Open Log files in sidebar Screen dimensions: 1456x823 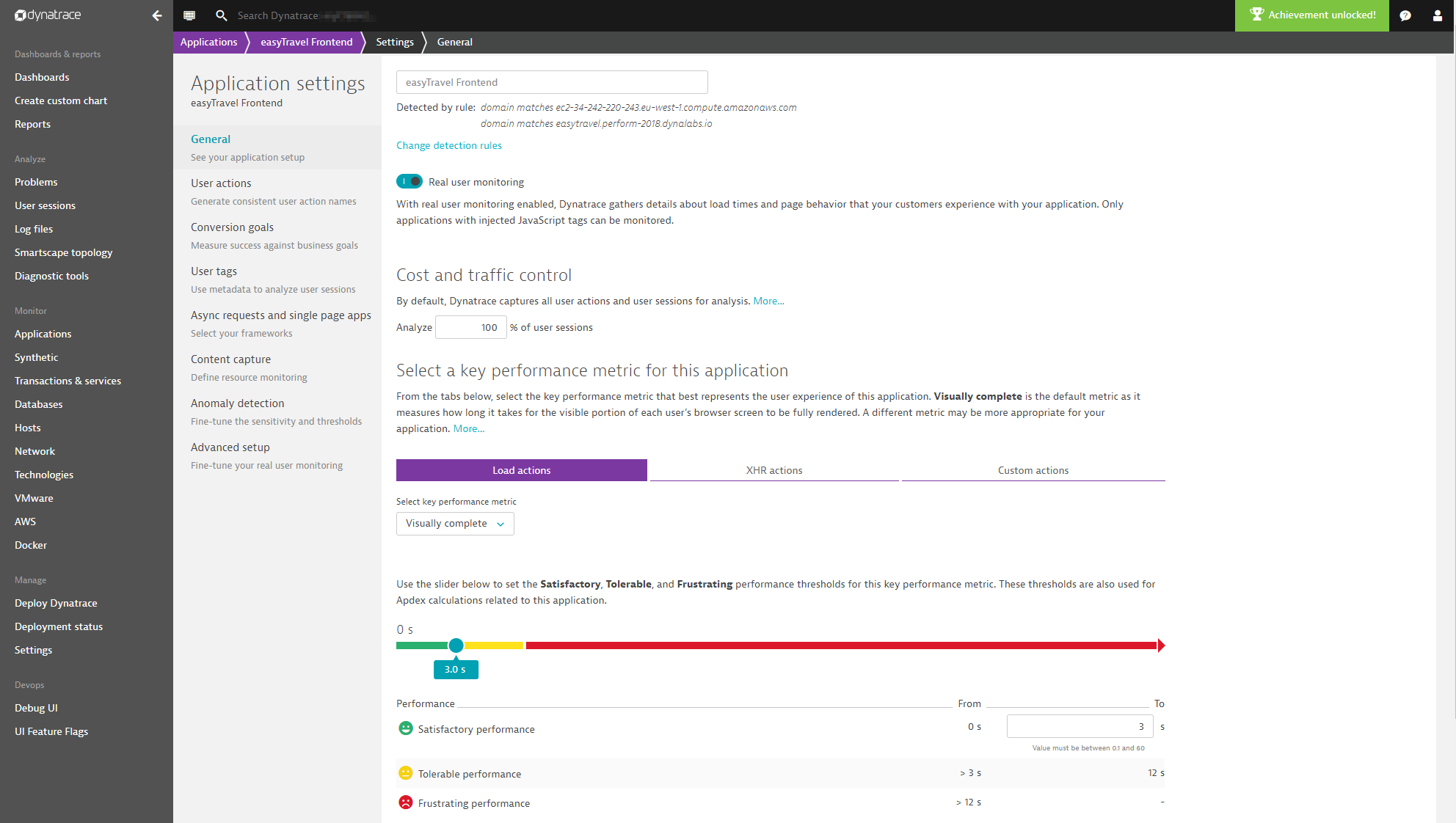point(34,229)
